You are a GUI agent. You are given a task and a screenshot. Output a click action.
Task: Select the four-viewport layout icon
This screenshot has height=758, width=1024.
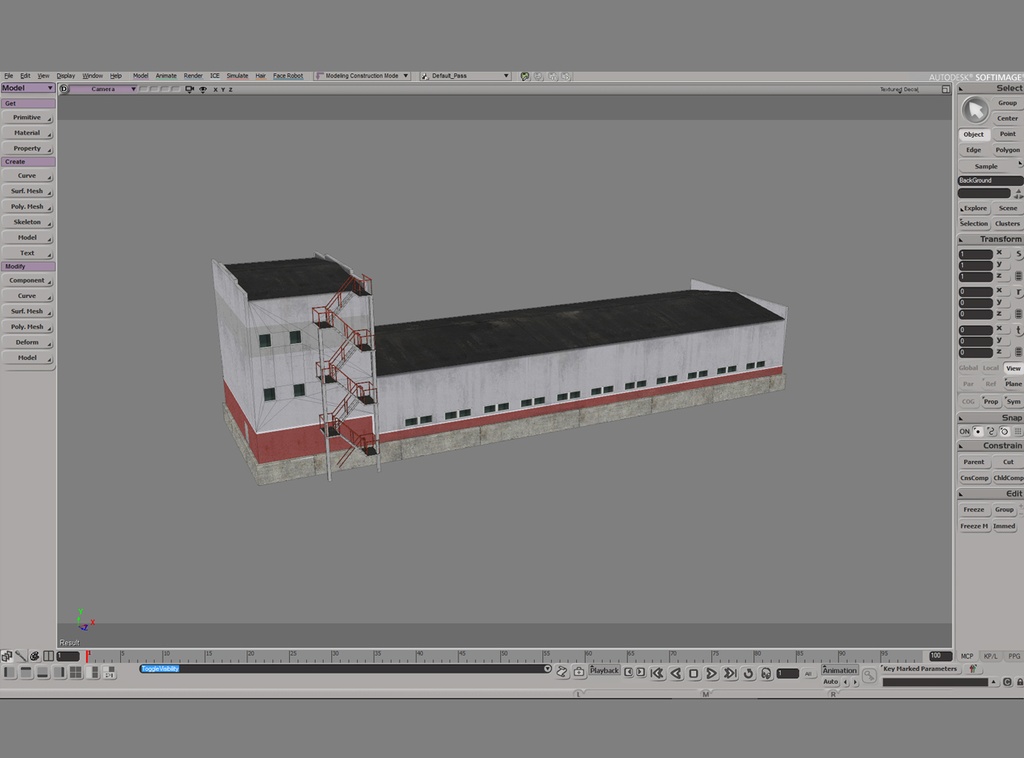(75, 671)
